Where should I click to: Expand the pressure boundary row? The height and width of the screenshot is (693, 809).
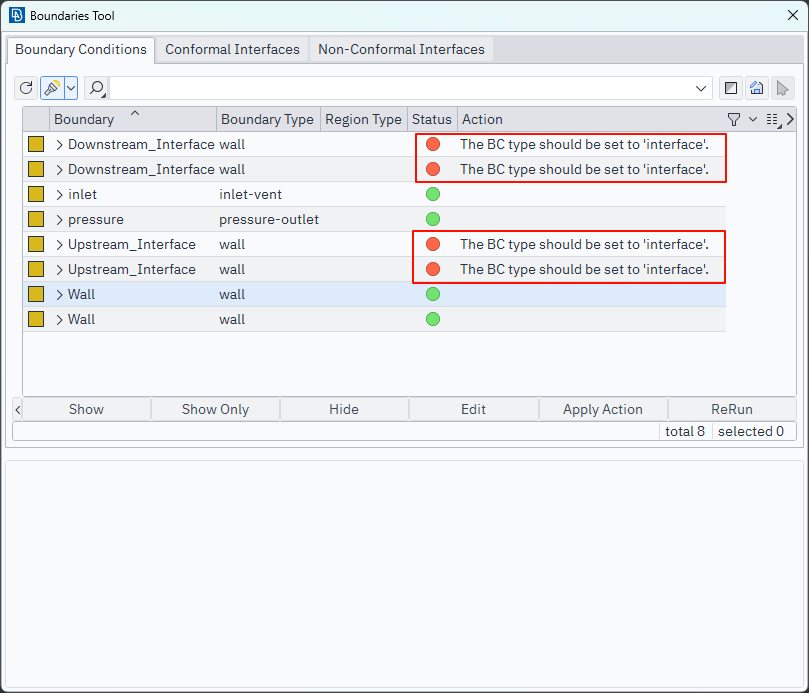pos(60,219)
